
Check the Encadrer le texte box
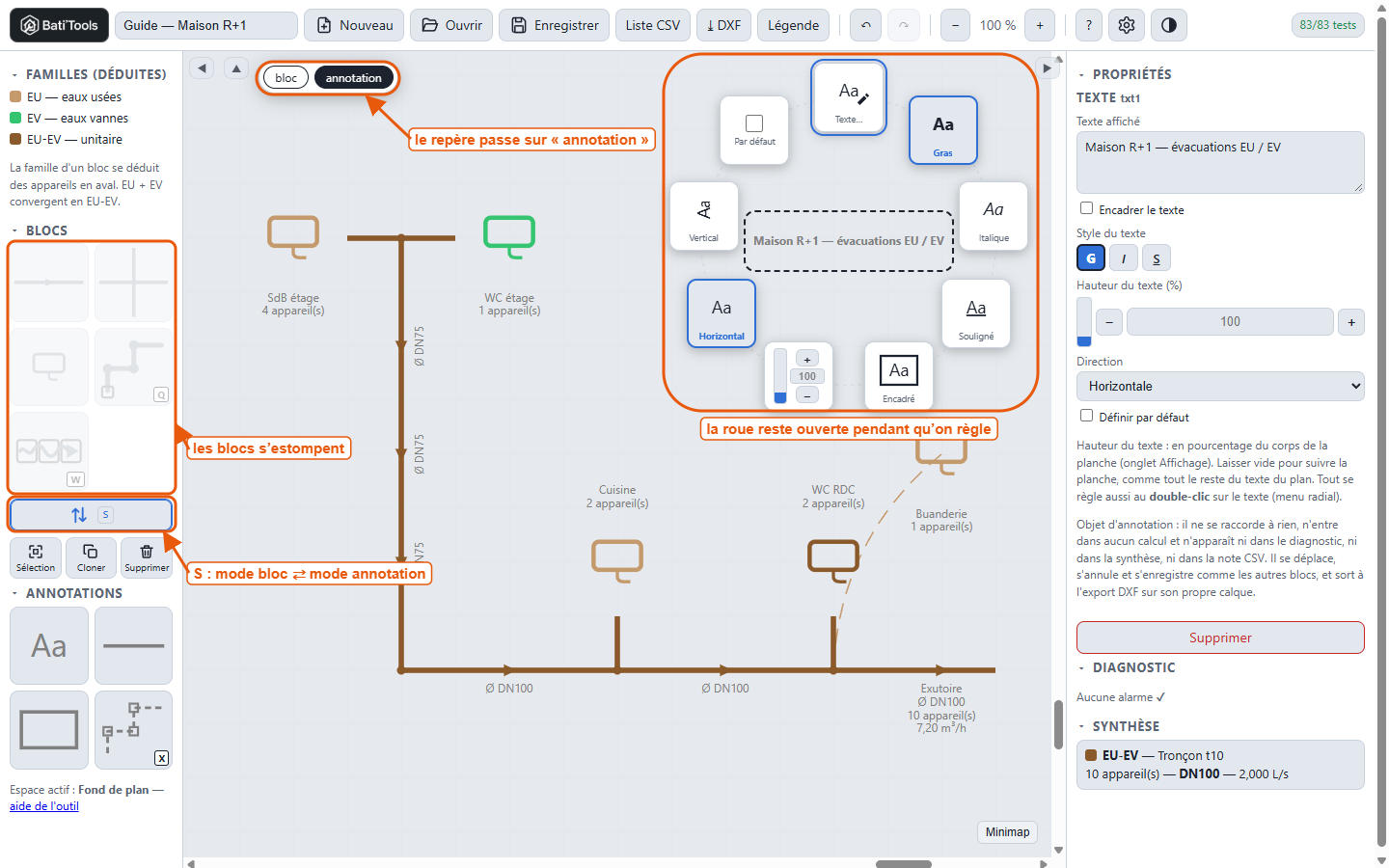click(1087, 208)
